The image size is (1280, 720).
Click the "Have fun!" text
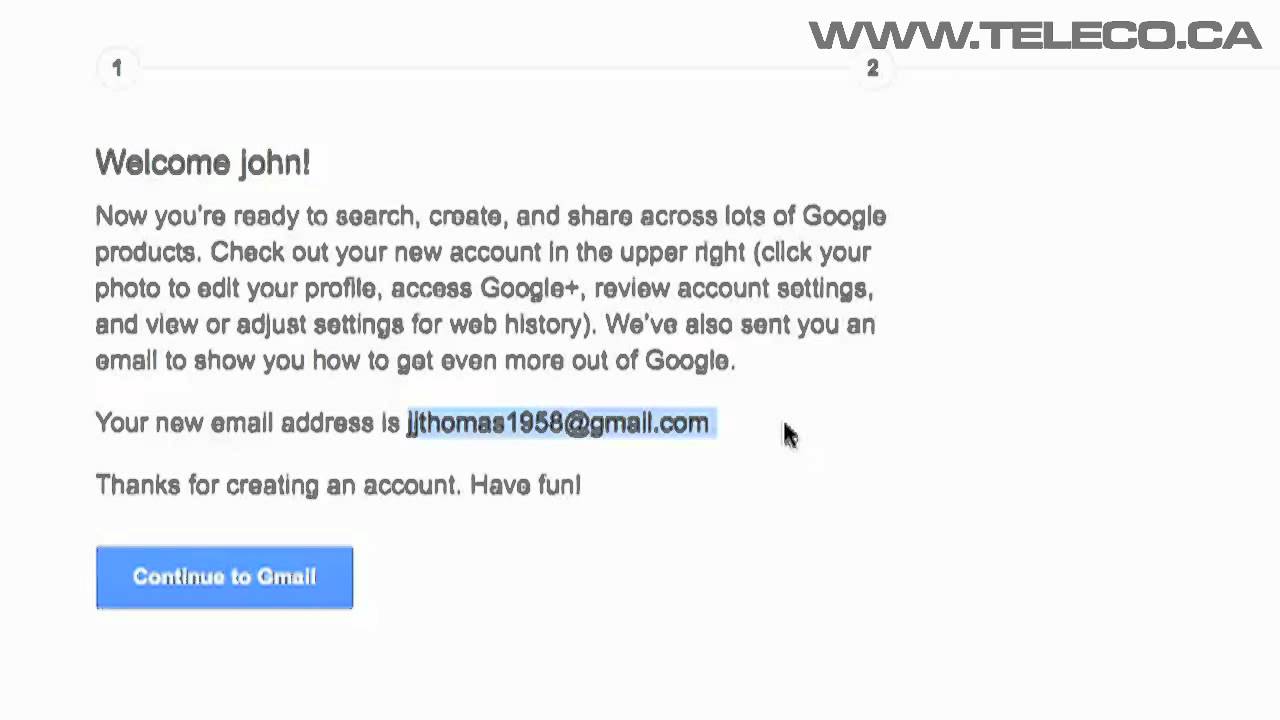pyautogui.click(x=525, y=485)
